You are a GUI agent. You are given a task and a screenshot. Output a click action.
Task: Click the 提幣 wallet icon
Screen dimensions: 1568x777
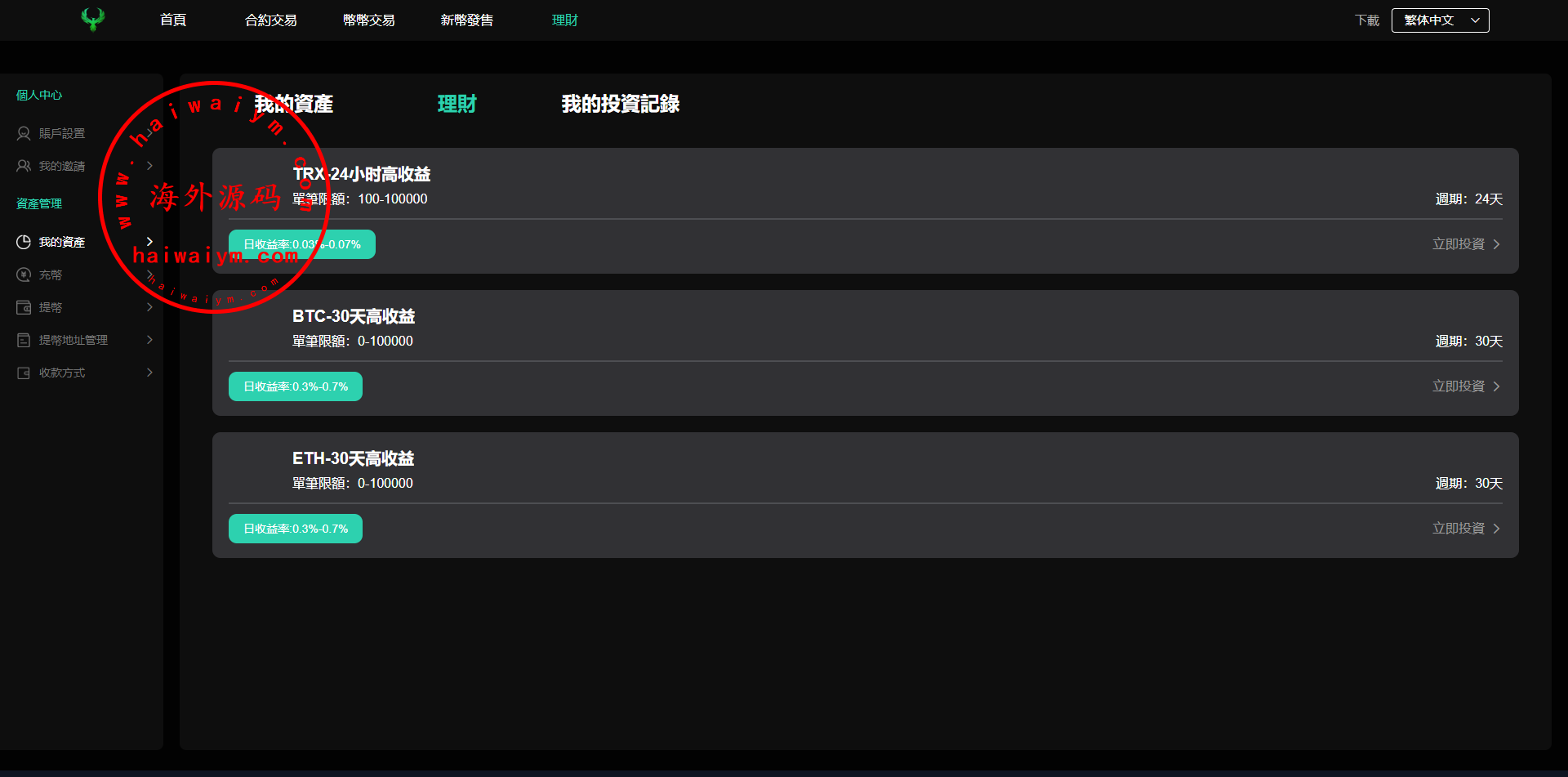click(24, 307)
